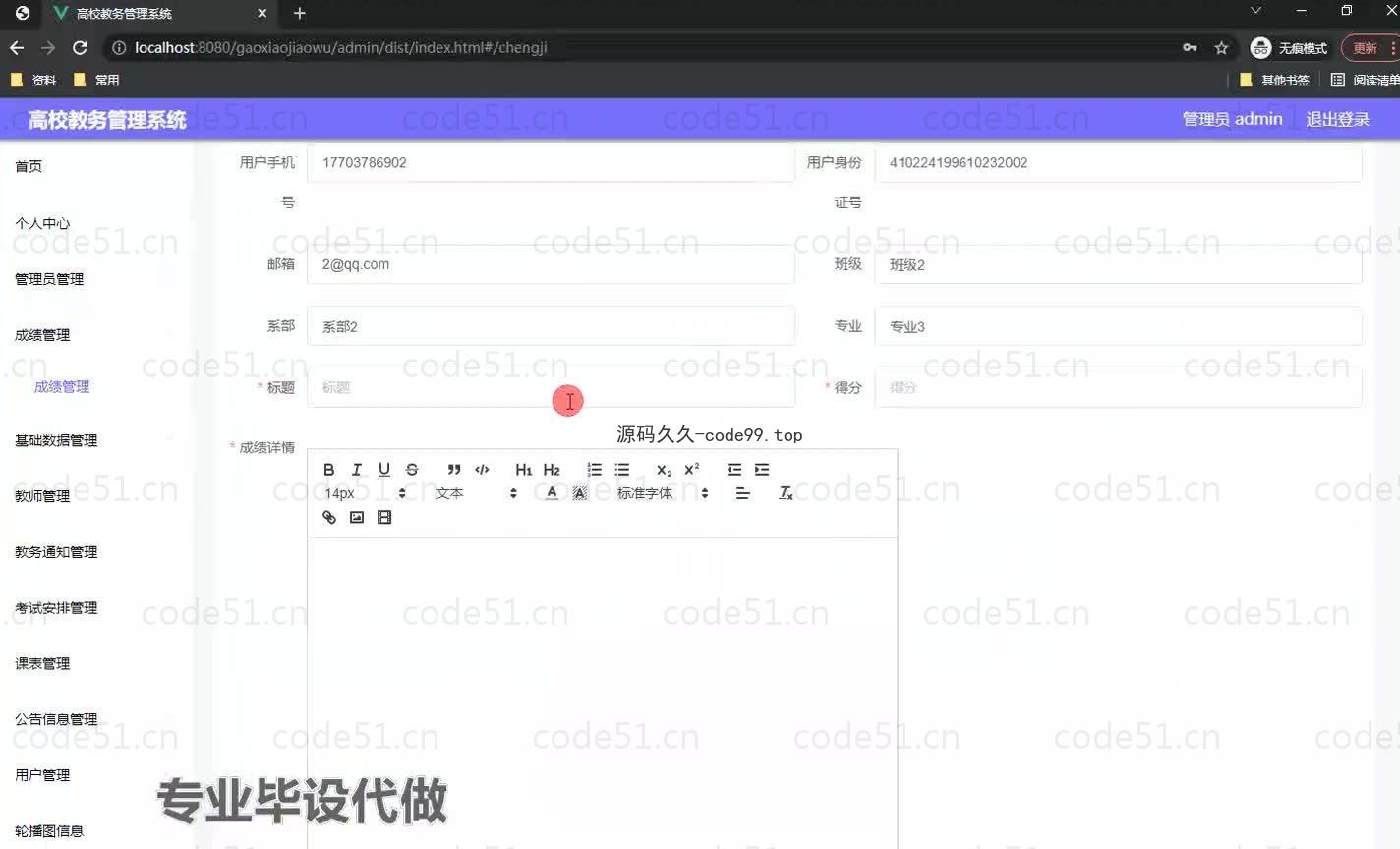1400x849 pixels.
Task: Apply Heading 1 style
Action: click(x=524, y=470)
